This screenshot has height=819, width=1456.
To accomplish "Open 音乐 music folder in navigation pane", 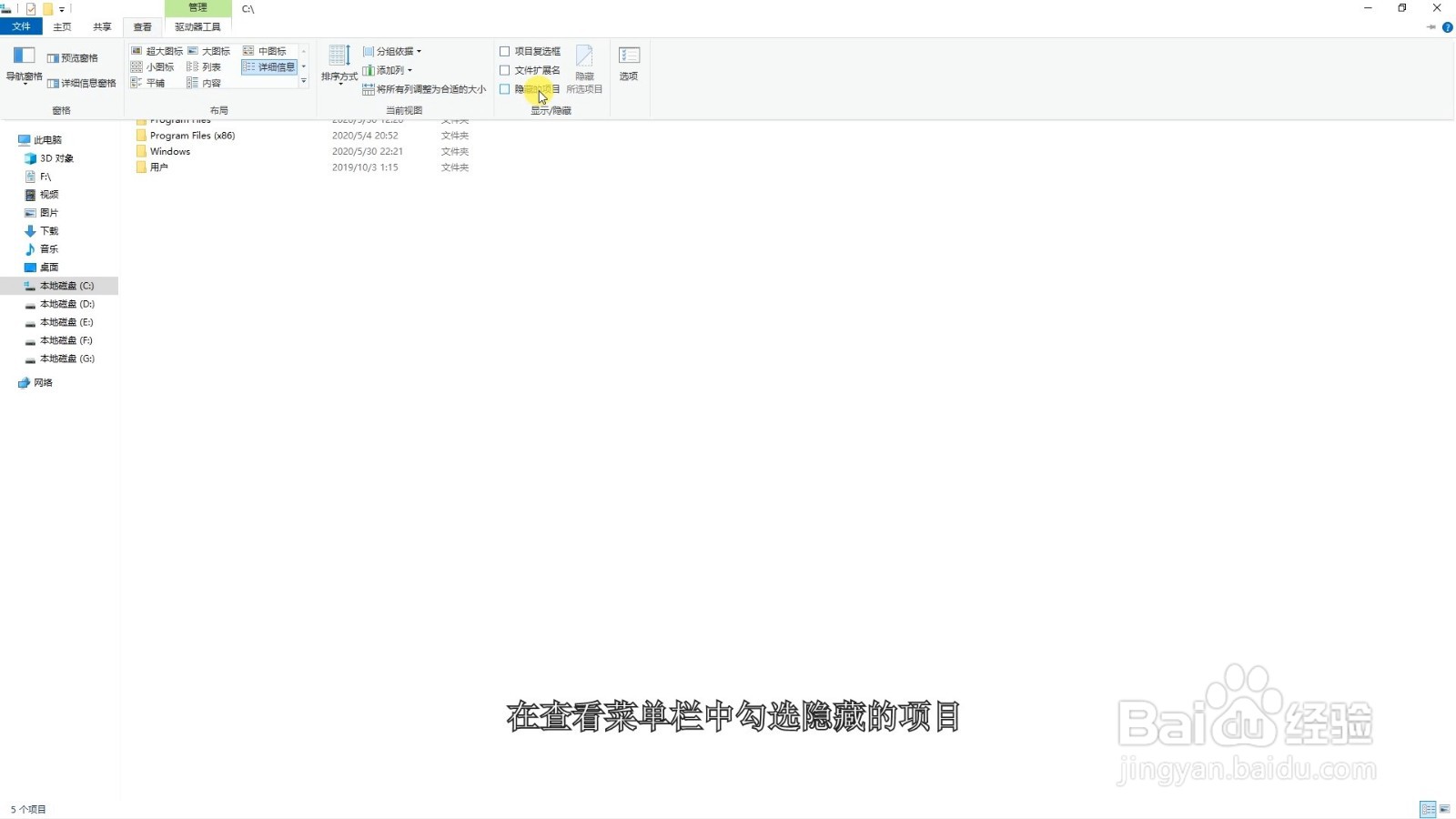I will pos(42,249).
